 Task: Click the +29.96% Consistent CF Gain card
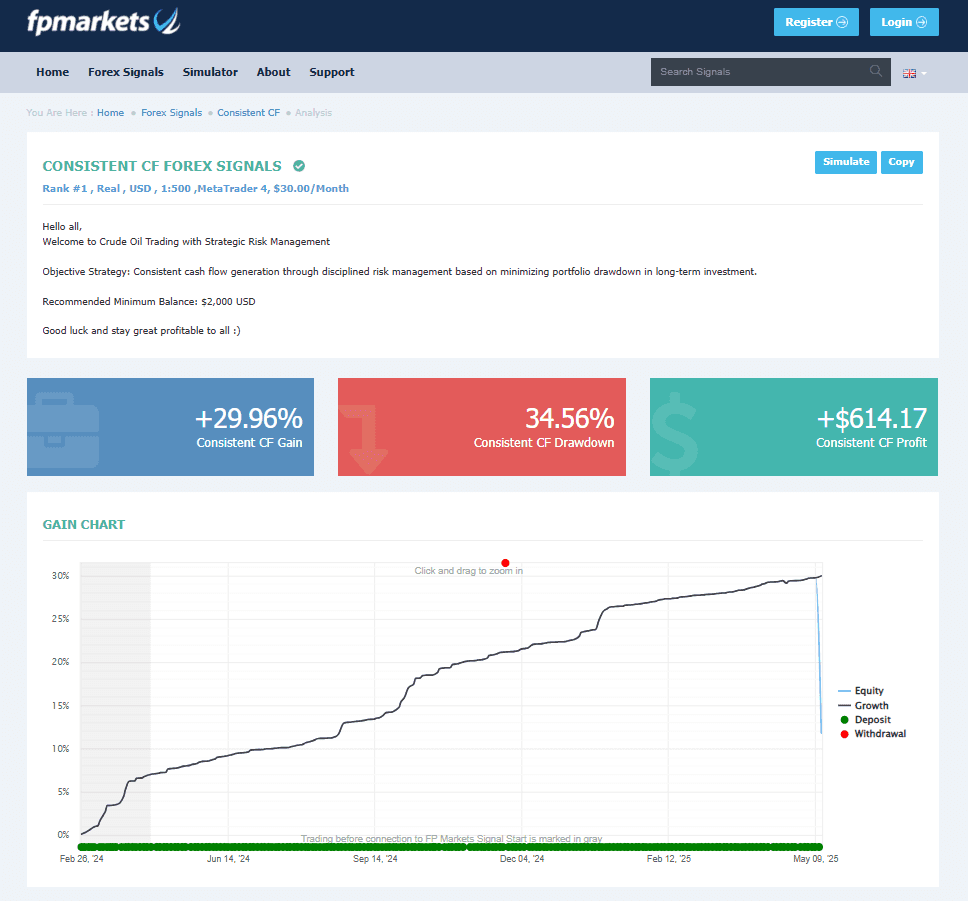170,427
